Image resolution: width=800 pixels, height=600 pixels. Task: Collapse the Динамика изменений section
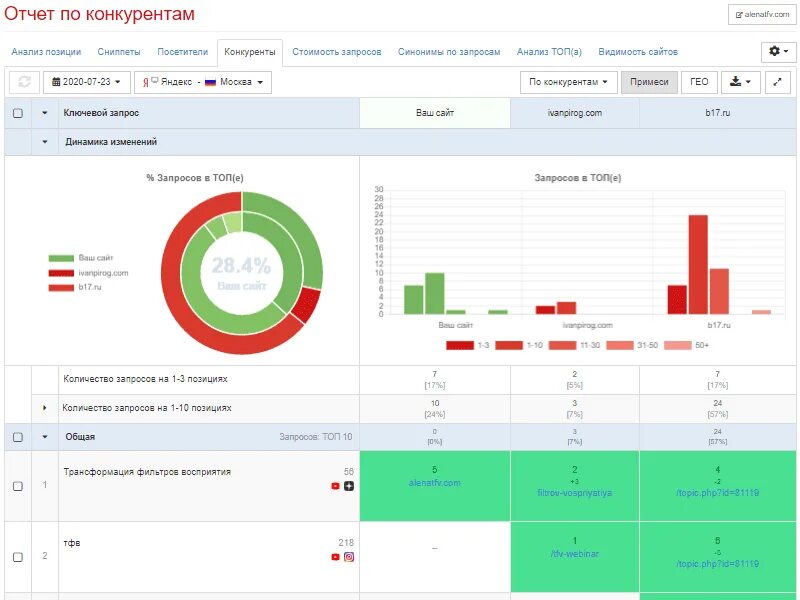45,142
